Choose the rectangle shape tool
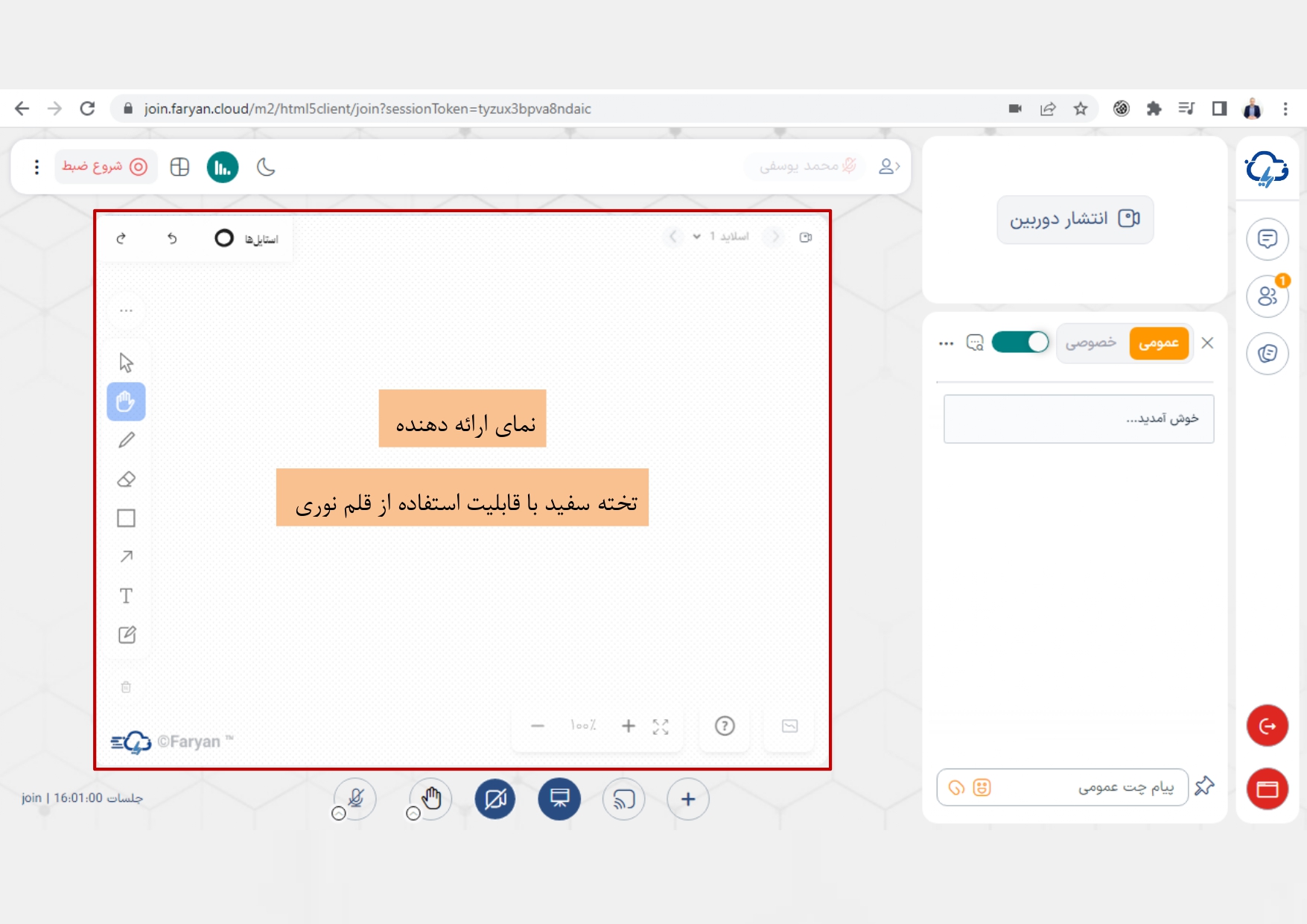Image resolution: width=1307 pixels, height=924 pixels. click(x=127, y=518)
